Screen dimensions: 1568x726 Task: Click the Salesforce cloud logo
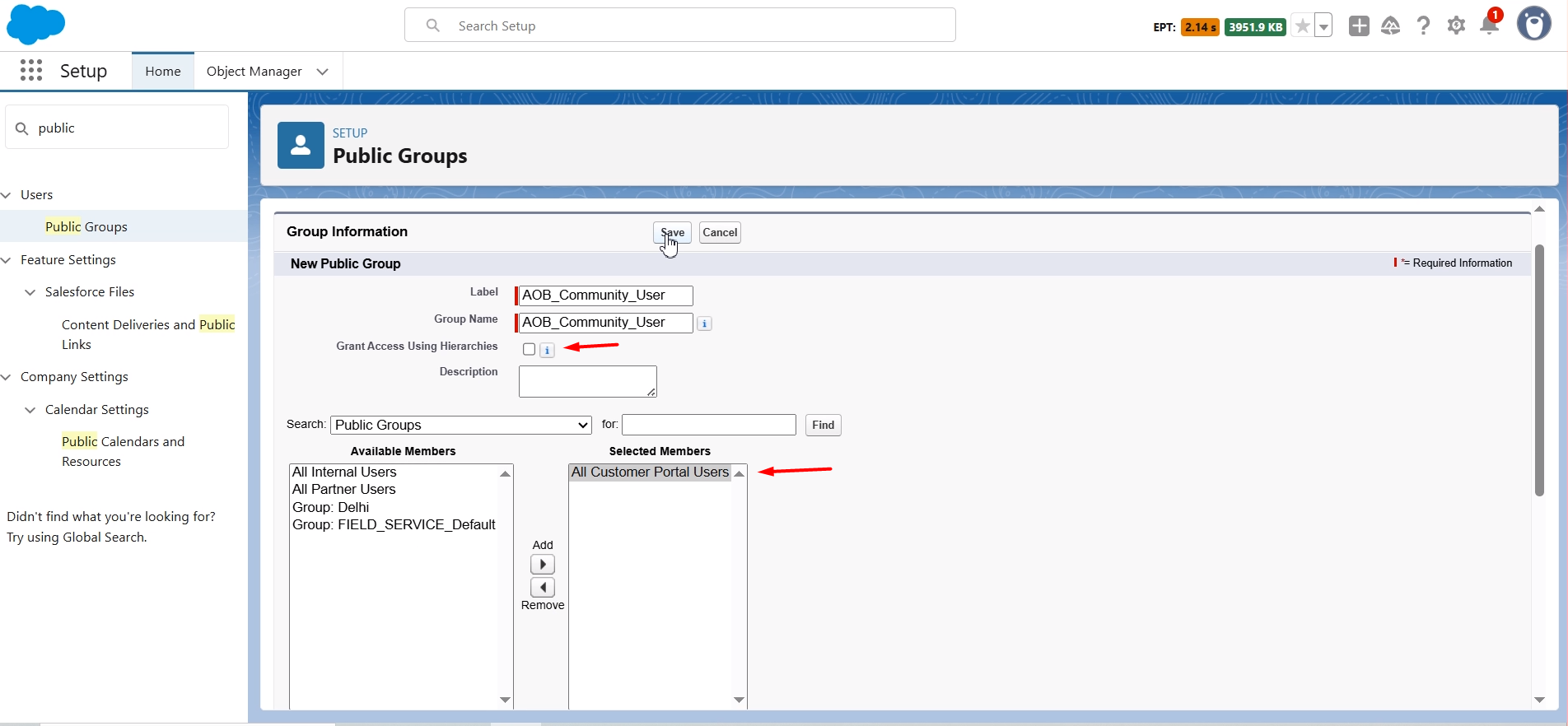click(35, 24)
